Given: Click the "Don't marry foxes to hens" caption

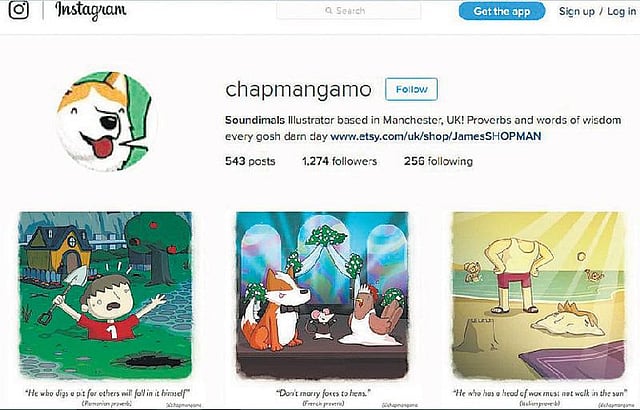Looking at the screenshot, I should coord(323,393).
